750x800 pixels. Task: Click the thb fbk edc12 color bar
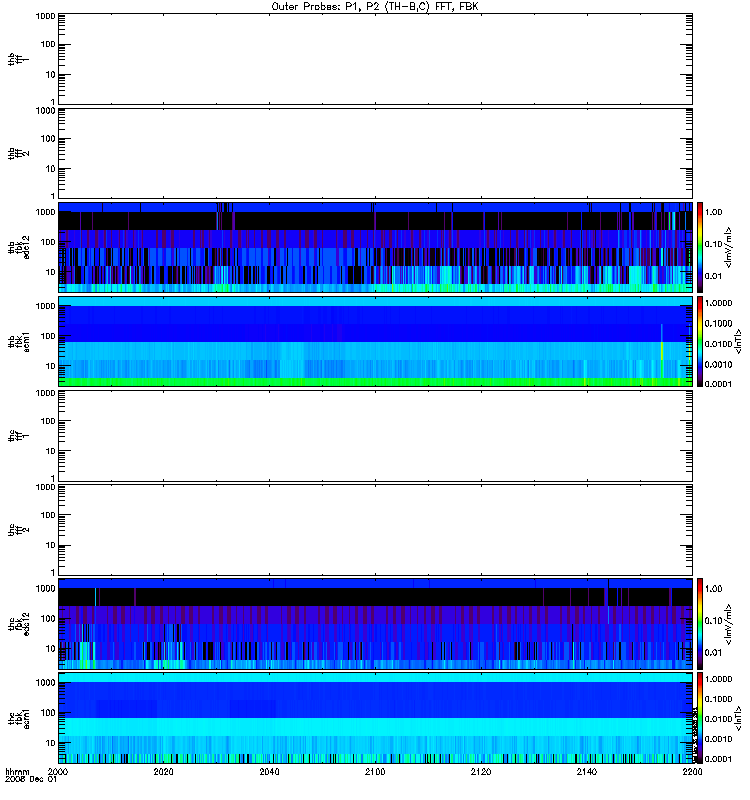tap(700, 247)
